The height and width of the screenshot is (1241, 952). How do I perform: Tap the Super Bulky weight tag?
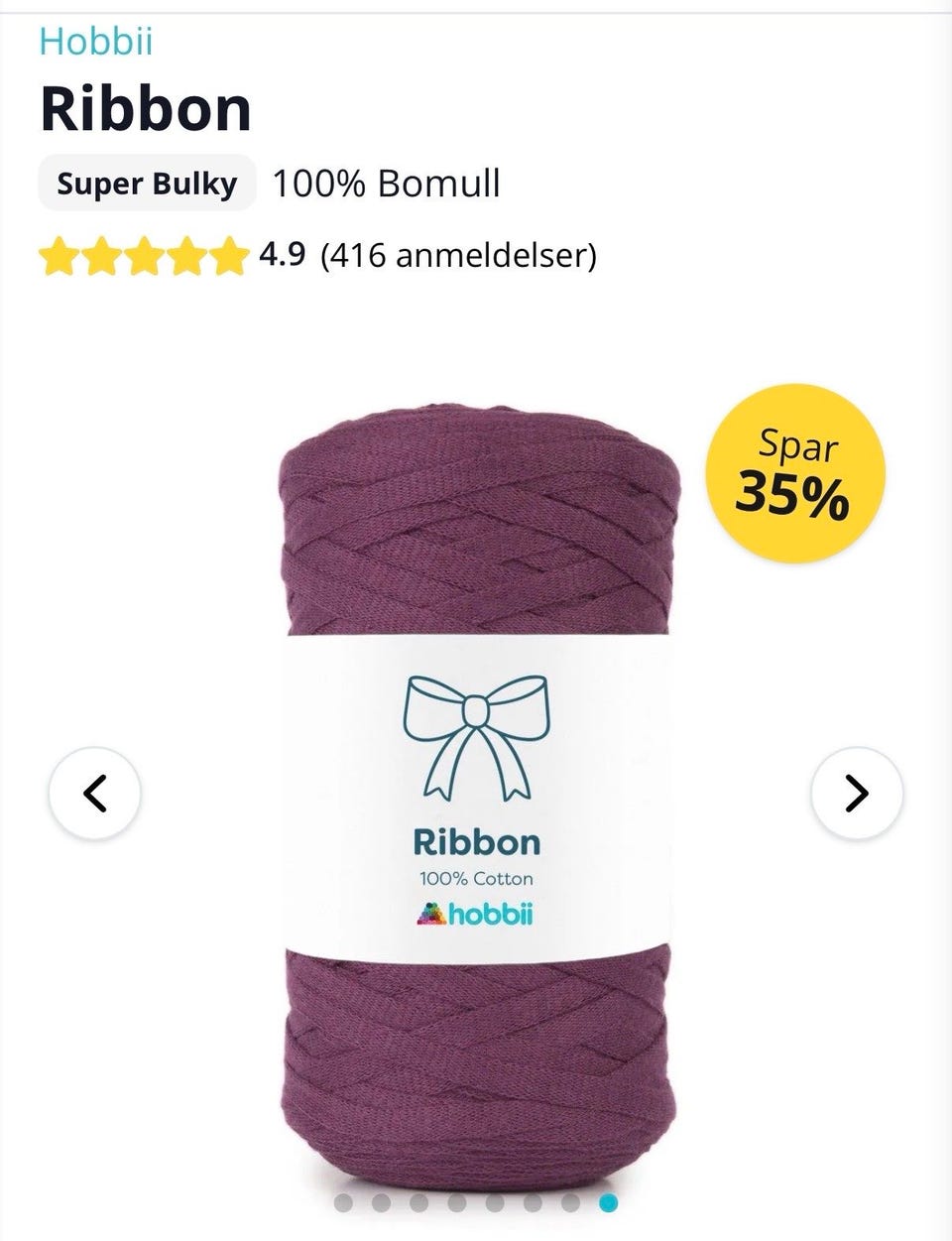[x=147, y=184]
